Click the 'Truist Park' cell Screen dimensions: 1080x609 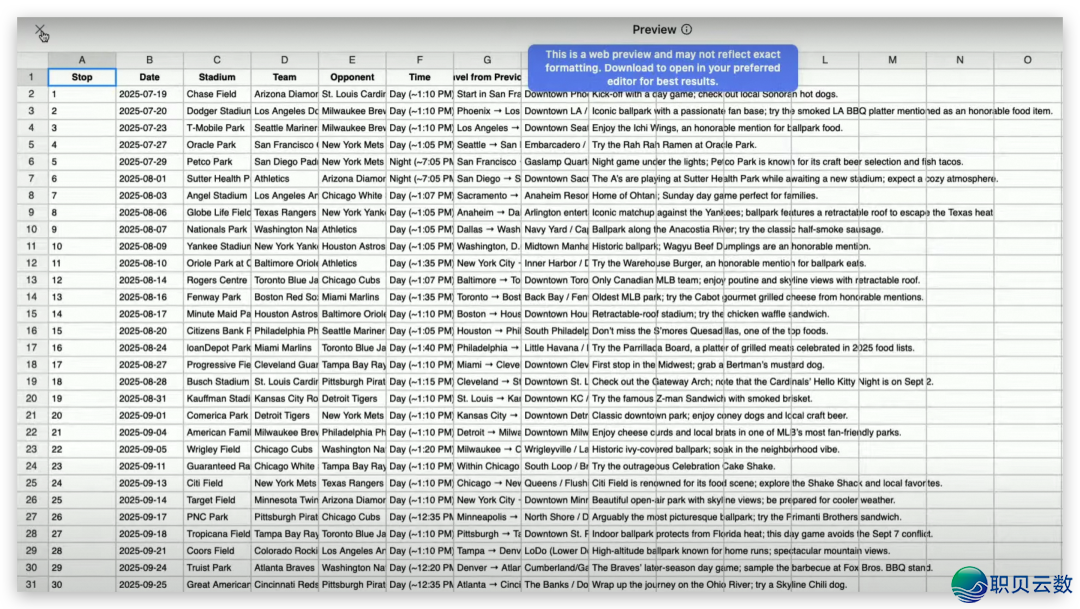coord(217,568)
